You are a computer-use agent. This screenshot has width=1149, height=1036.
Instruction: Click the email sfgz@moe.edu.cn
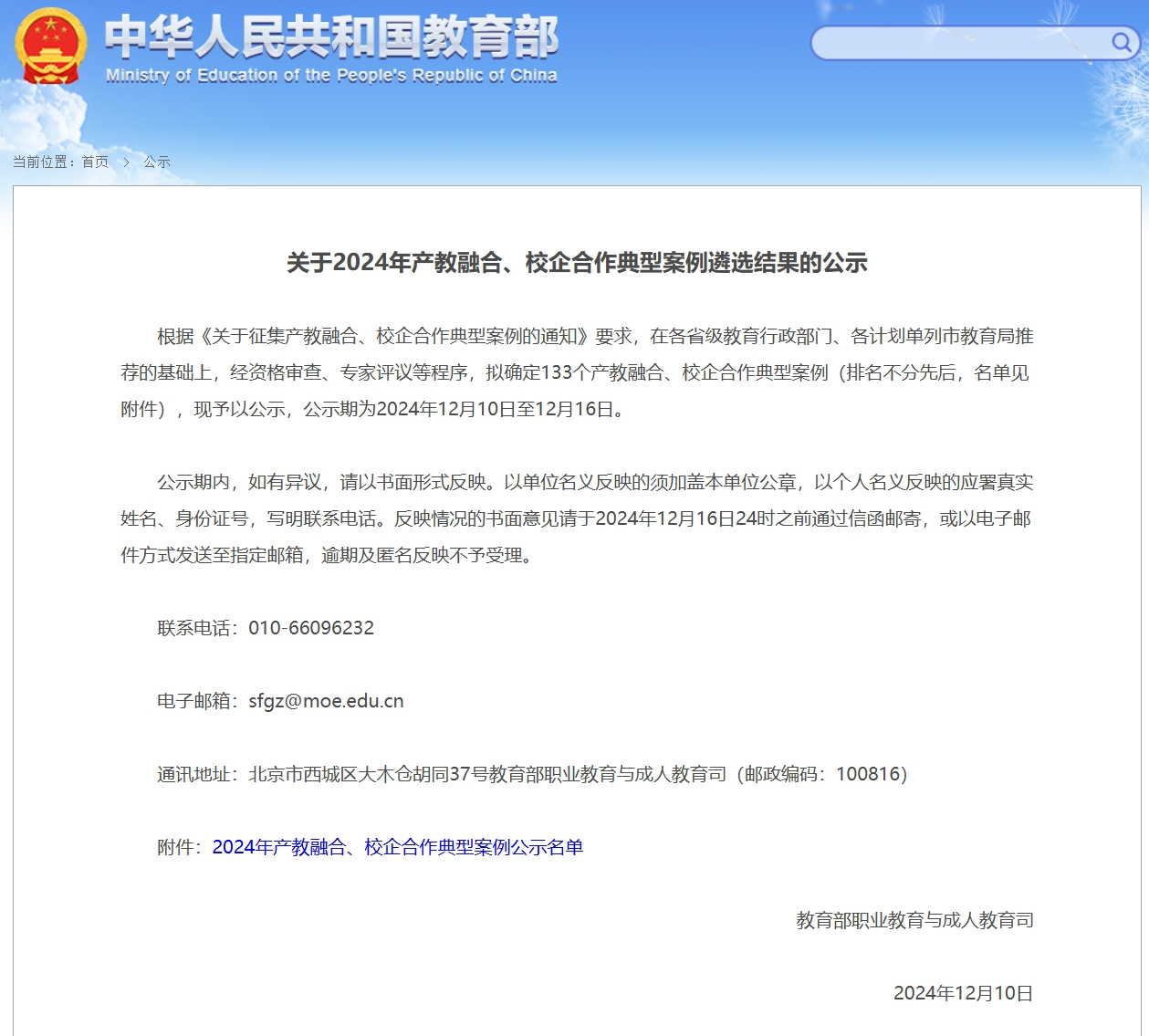pyautogui.click(x=326, y=701)
